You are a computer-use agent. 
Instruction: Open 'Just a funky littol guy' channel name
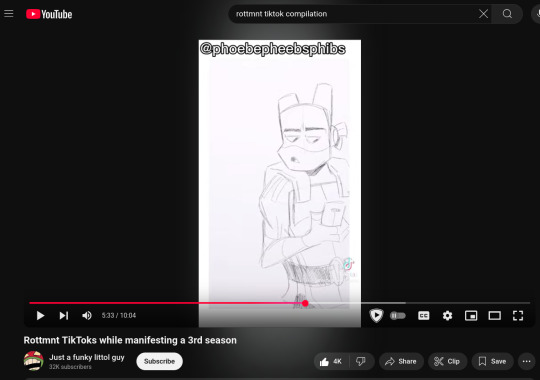click(x=87, y=357)
